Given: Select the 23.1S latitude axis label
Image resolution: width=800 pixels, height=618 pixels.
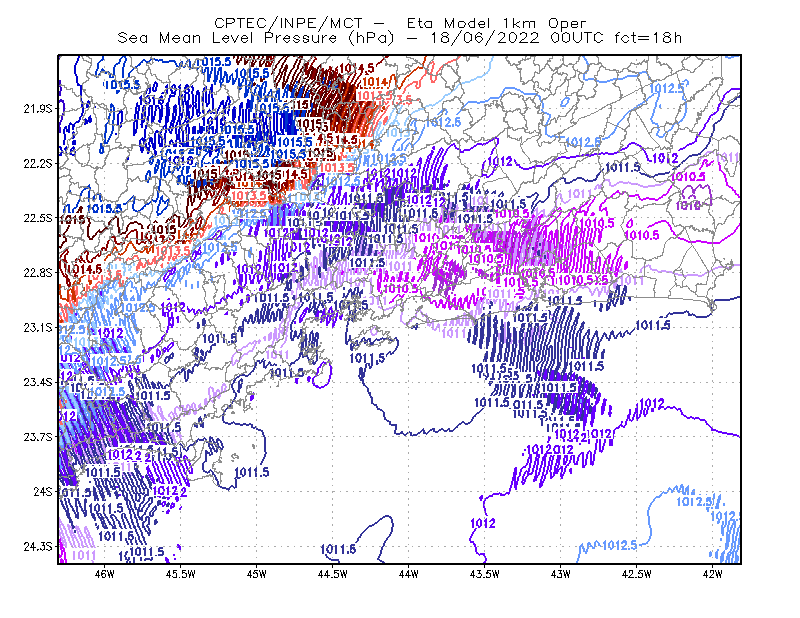Looking at the screenshot, I should pos(37,327).
